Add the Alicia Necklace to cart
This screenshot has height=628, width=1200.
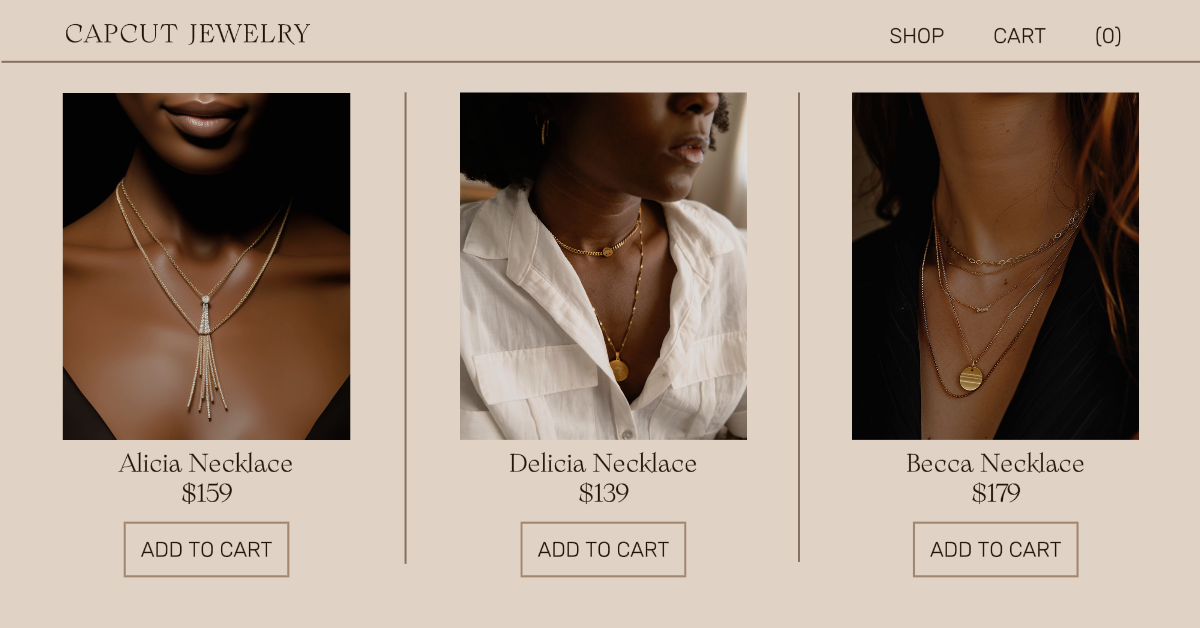206,549
